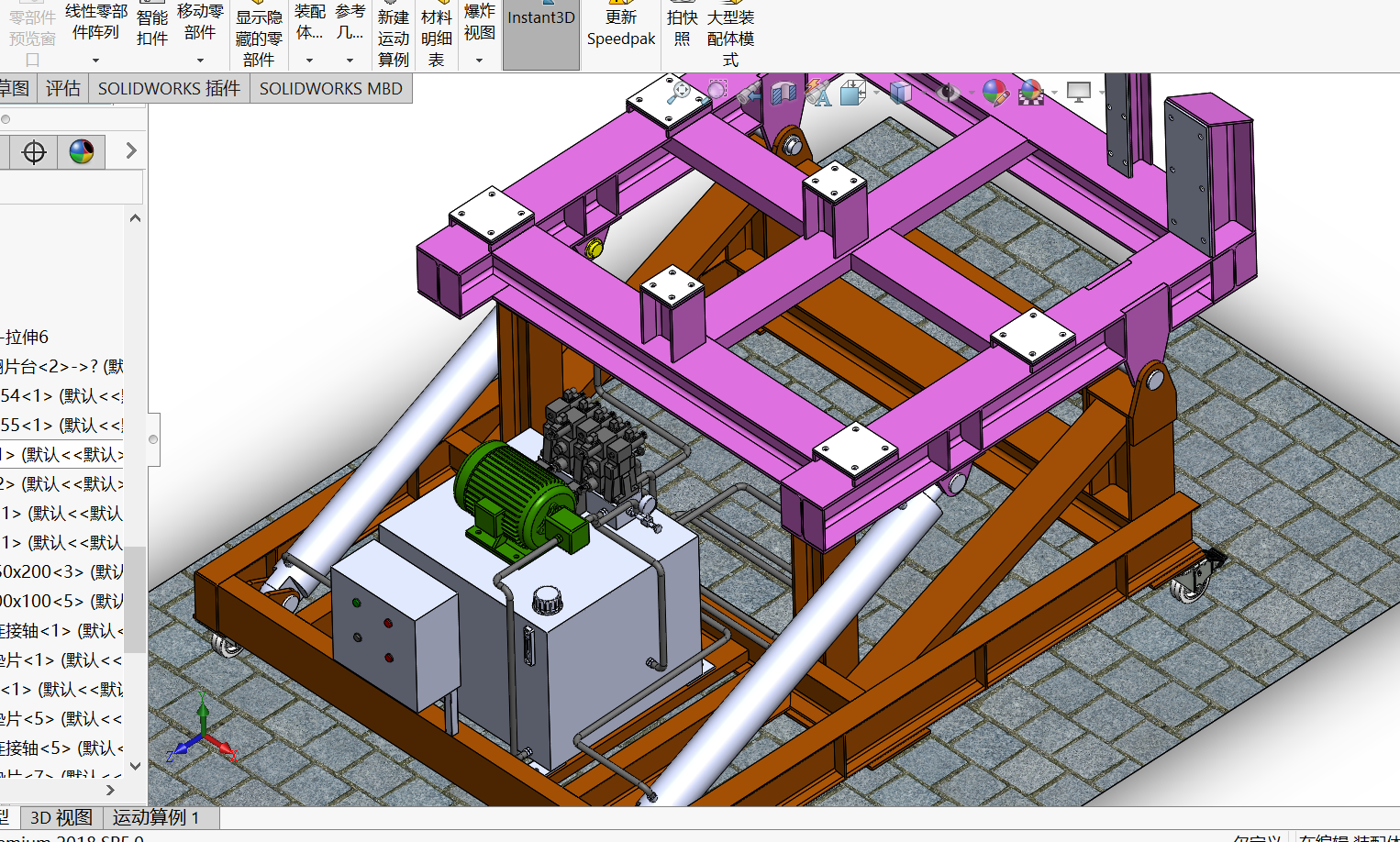Image resolution: width=1400 pixels, height=842 pixels.
Task: Click the feature tree vertical scrollbar thumb
Action: pos(136,600)
